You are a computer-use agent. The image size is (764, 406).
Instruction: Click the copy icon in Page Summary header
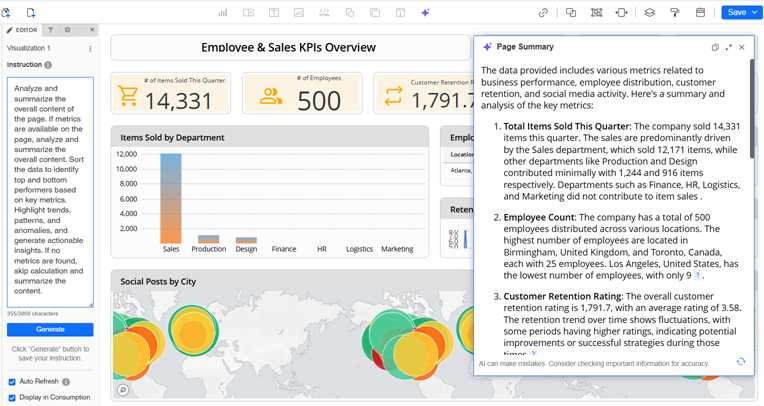pos(715,47)
